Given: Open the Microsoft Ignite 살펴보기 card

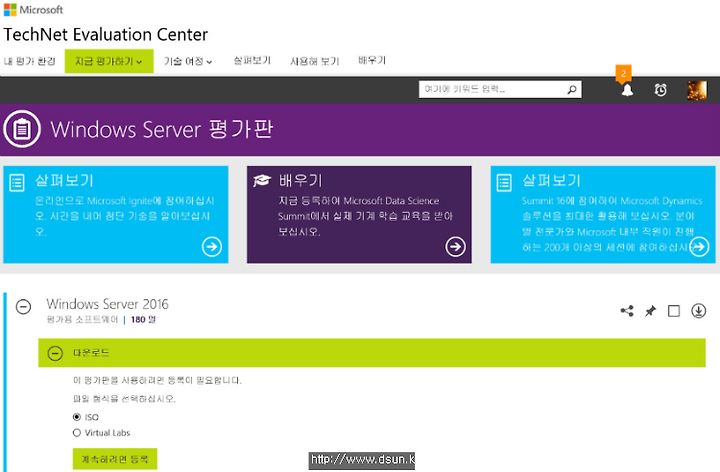Looking at the screenshot, I should (x=116, y=214).
